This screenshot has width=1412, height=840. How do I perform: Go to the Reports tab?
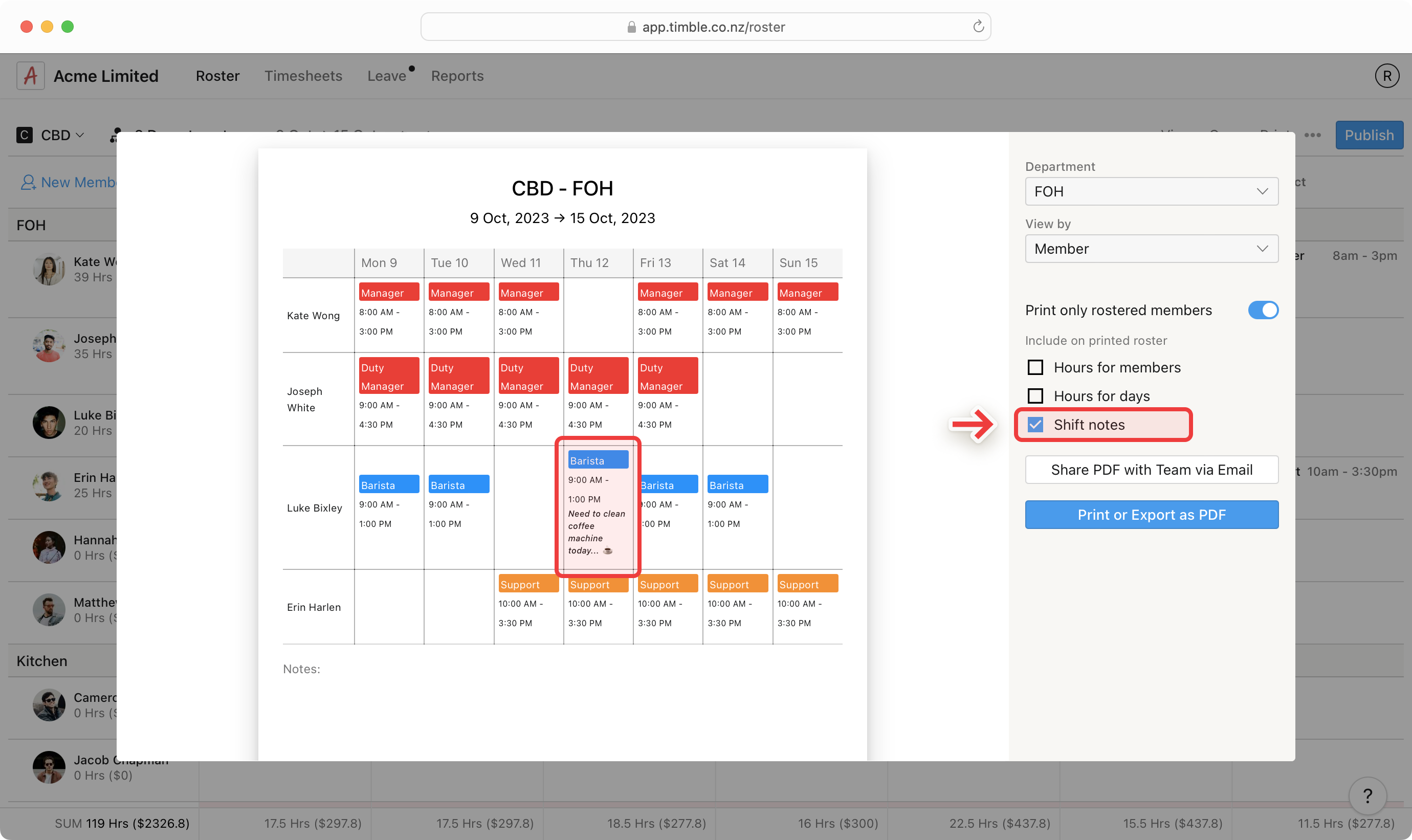[457, 76]
